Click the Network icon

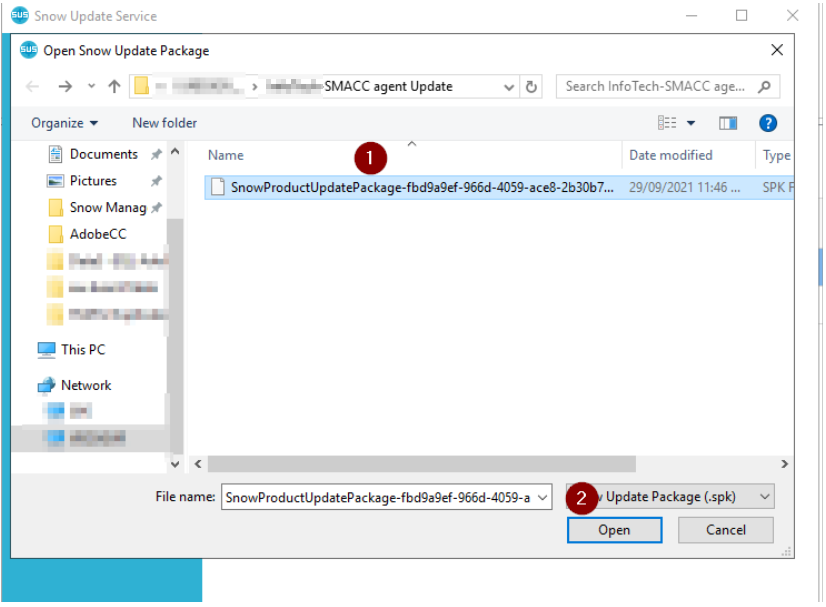(46, 386)
